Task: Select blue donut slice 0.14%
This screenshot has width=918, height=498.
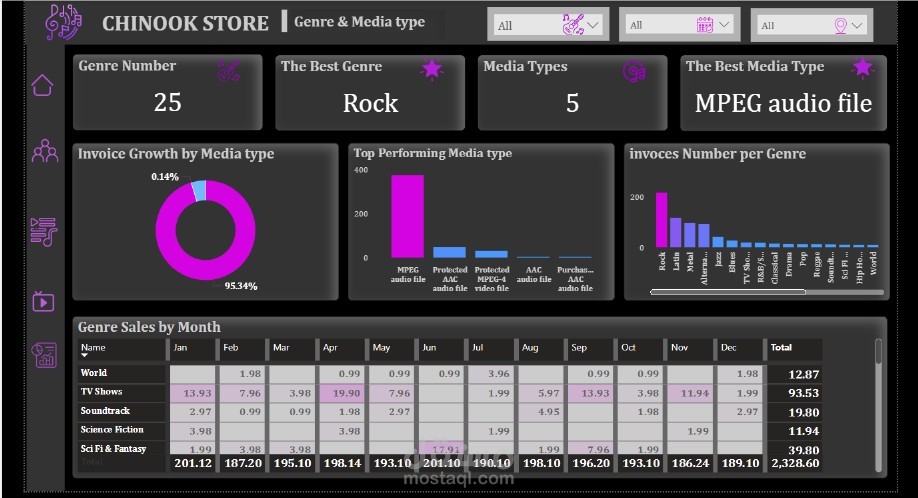Action: tap(200, 191)
